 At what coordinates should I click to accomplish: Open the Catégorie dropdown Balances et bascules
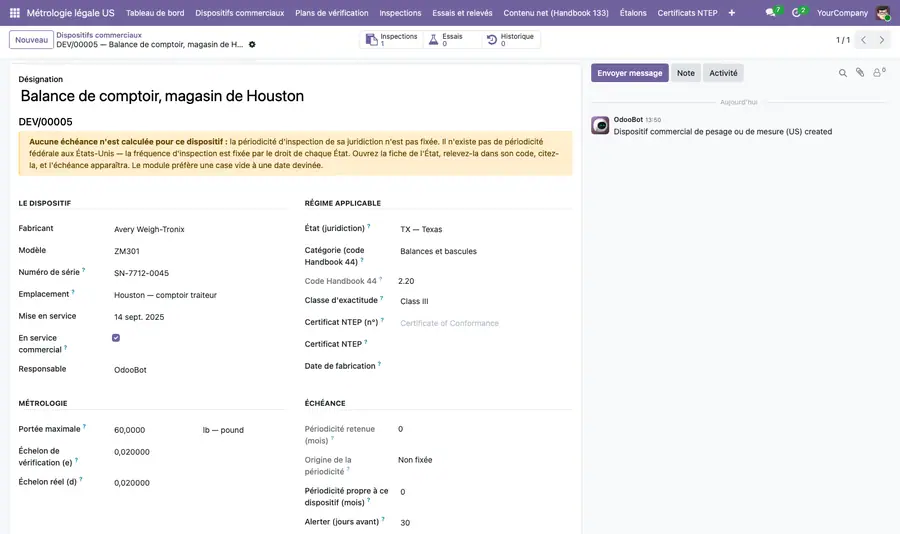pos(484,251)
